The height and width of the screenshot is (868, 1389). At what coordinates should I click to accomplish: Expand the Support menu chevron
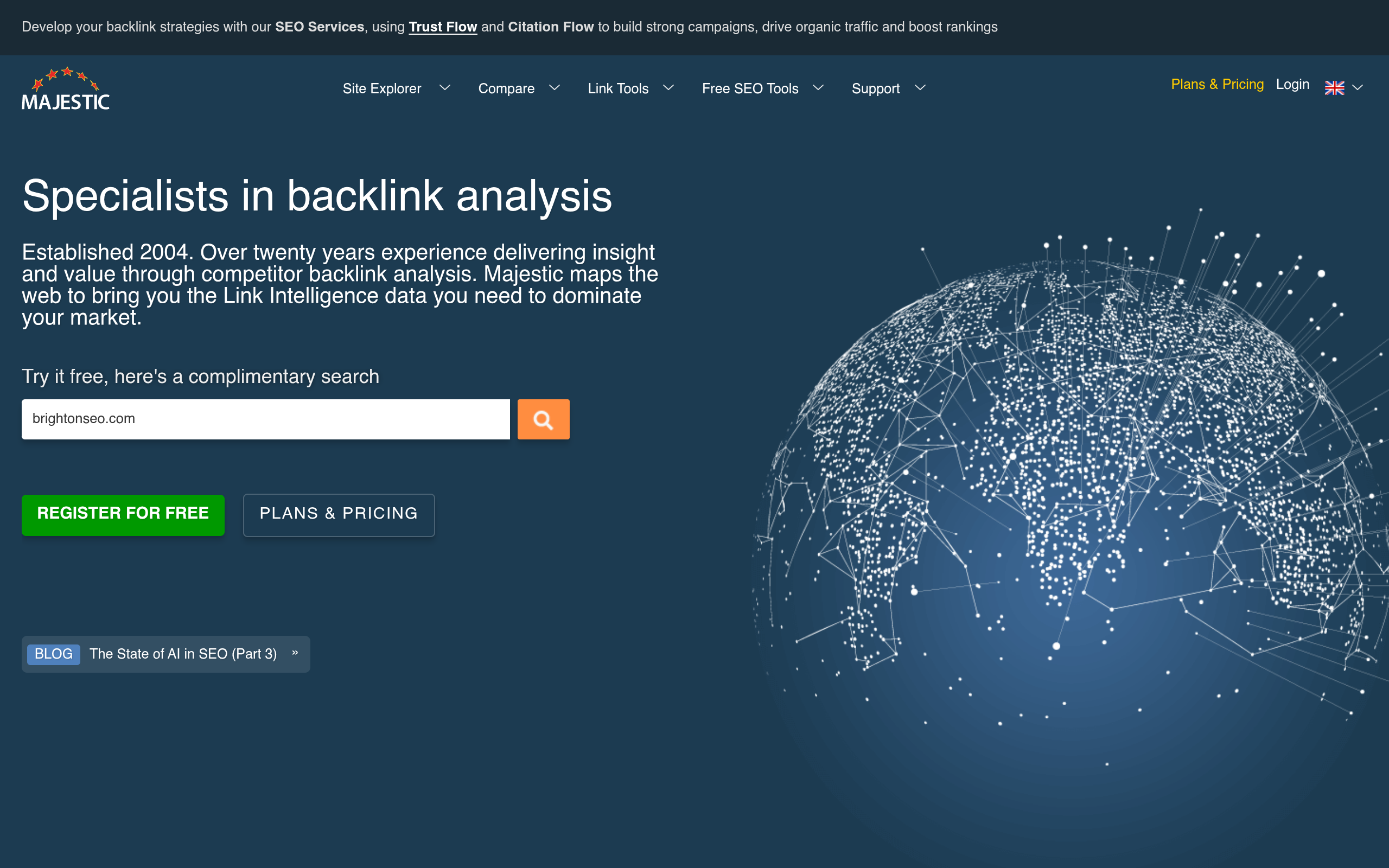click(x=920, y=88)
